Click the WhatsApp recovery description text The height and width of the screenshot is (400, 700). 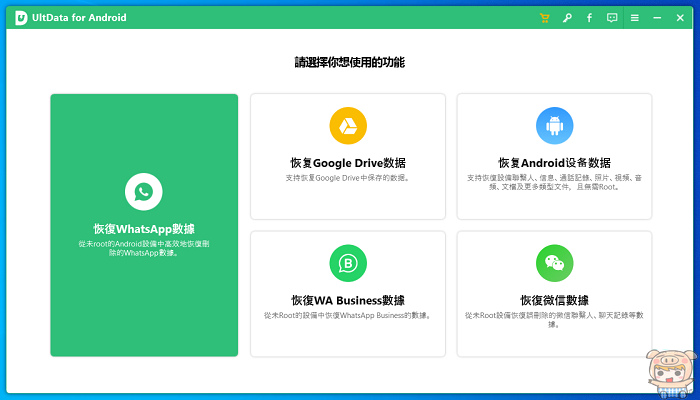[144, 247]
